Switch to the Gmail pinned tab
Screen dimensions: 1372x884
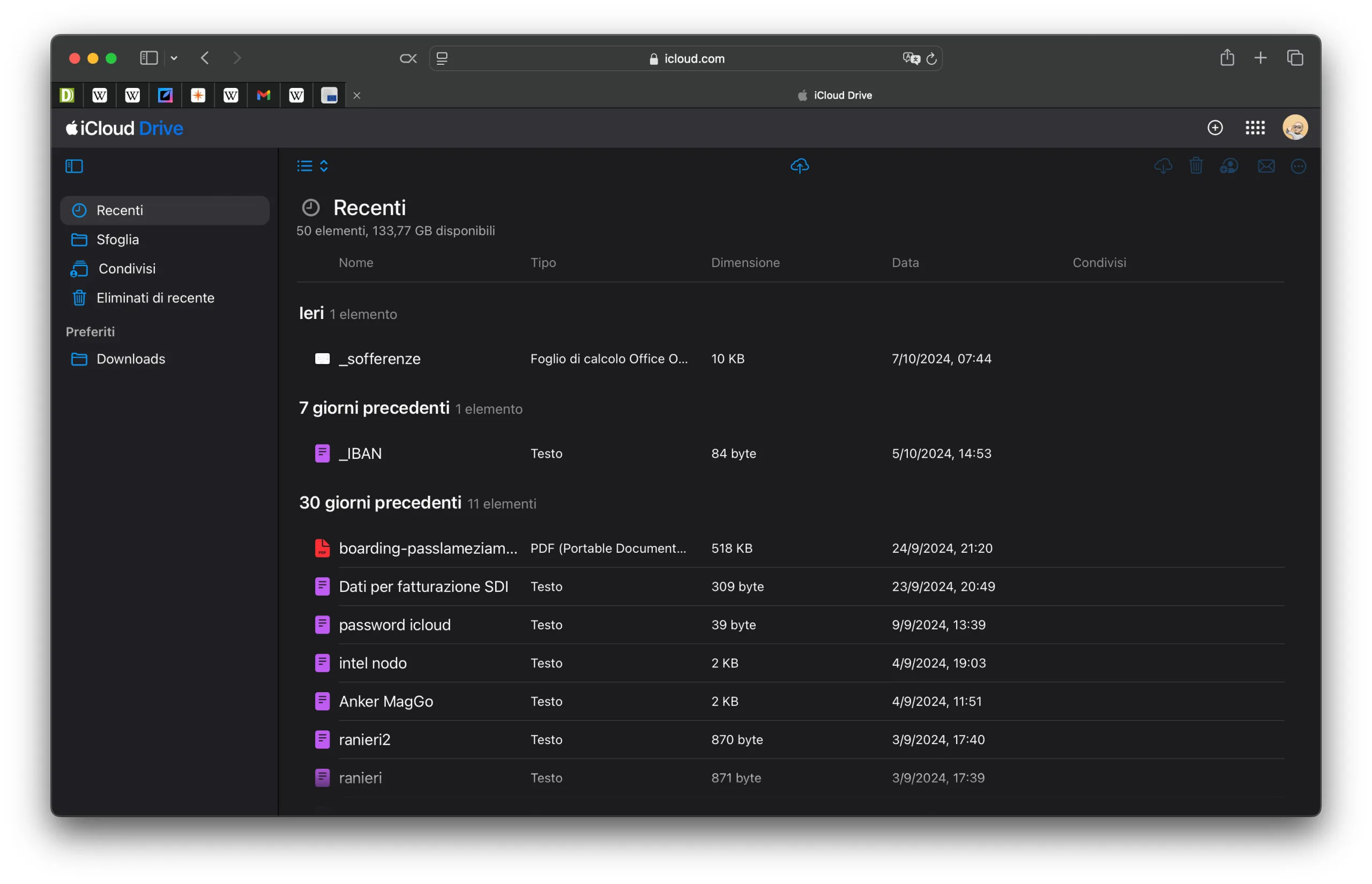263,95
